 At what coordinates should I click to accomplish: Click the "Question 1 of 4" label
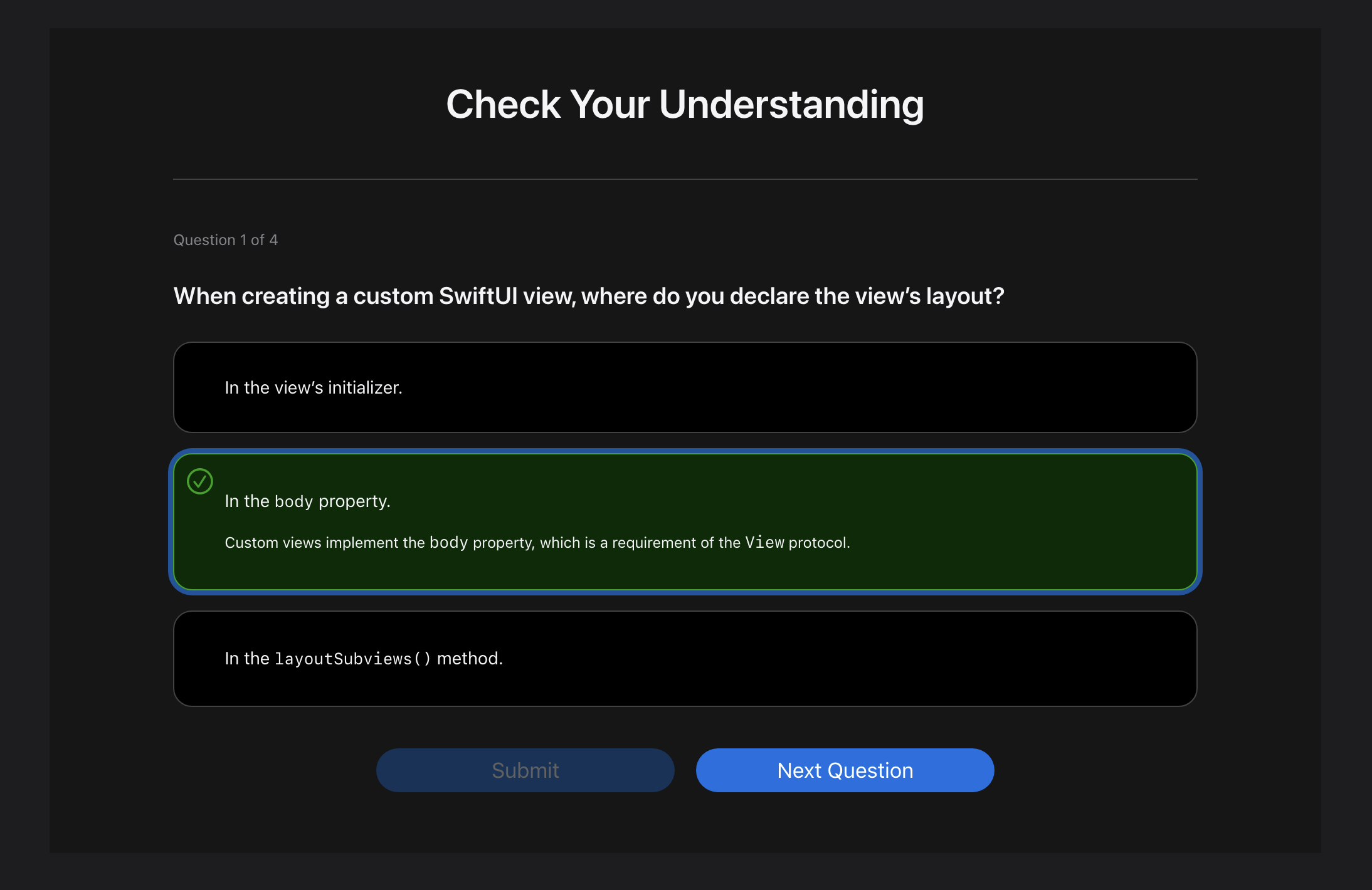pyautogui.click(x=225, y=240)
